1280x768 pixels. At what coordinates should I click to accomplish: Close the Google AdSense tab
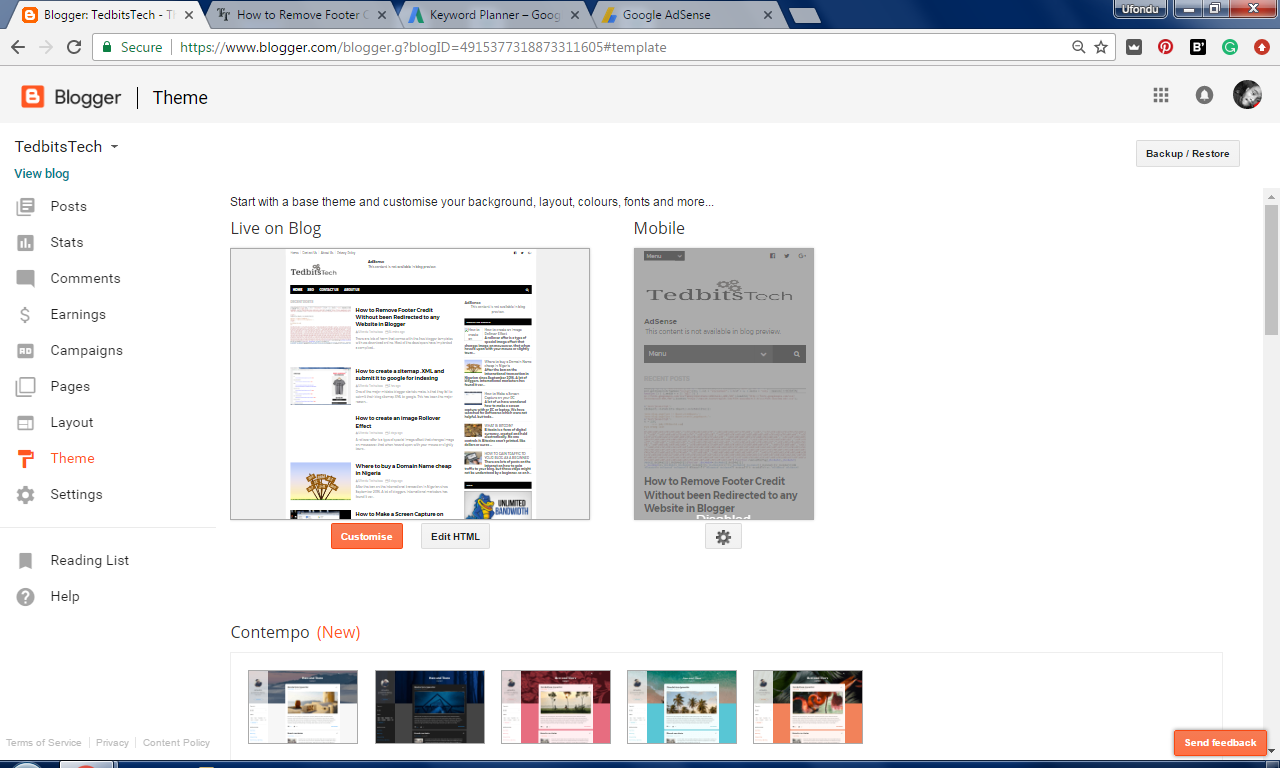coord(767,15)
